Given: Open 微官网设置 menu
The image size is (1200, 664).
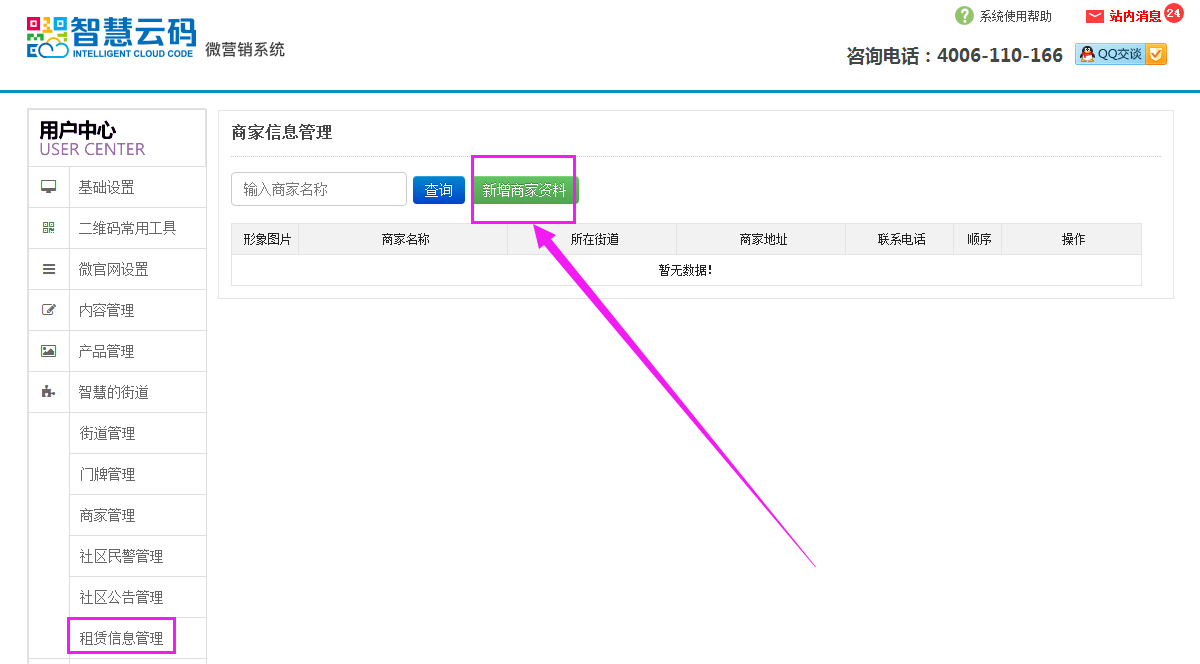Looking at the screenshot, I should [x=114, y=269].
